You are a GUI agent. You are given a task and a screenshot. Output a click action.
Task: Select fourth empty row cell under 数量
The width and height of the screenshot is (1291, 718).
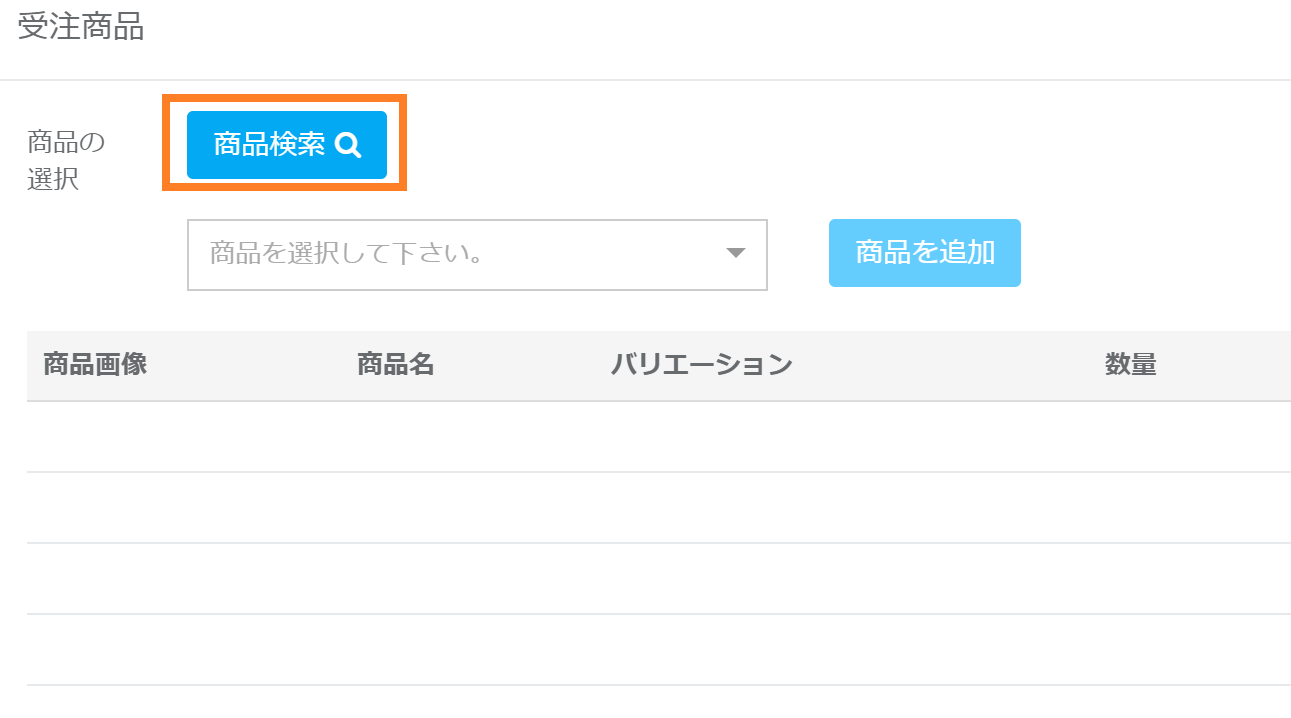(1130, 650)
